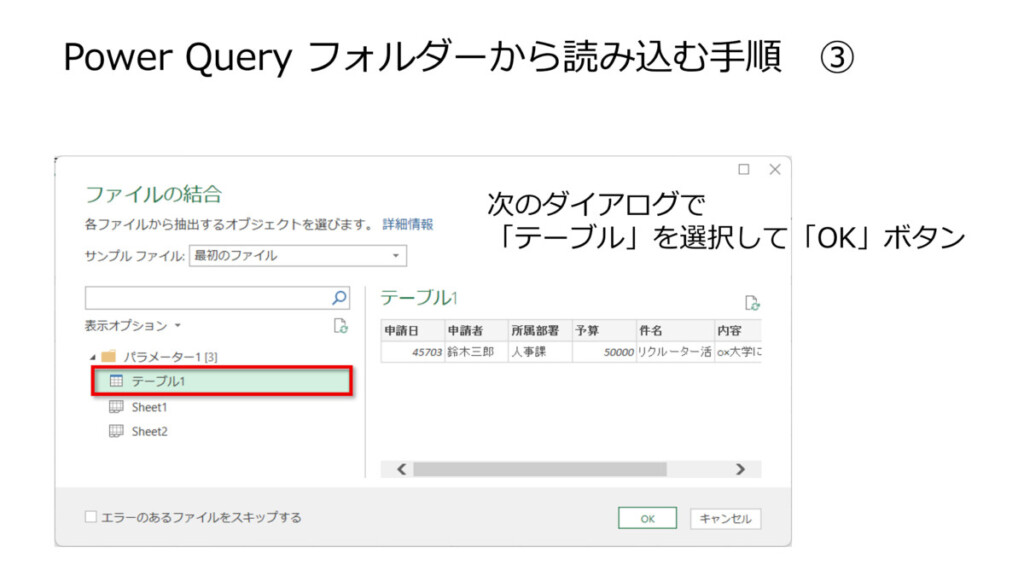The width and height of the screenshot is (1024, 576).
Task: Click the パラメーター1 folder icon
Action: pyautogui.click(x=108, y=357)
